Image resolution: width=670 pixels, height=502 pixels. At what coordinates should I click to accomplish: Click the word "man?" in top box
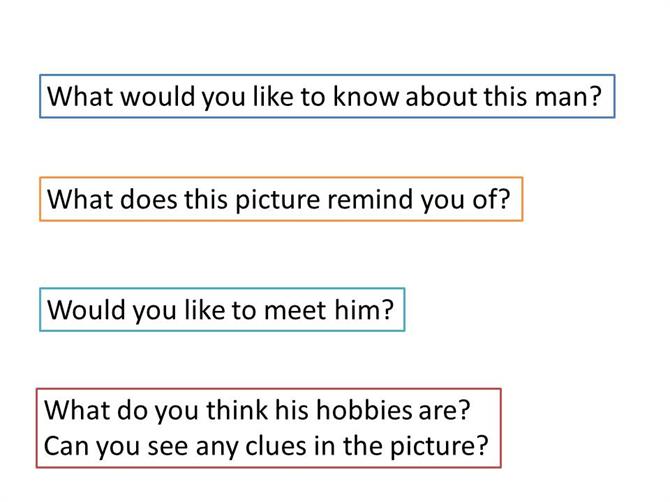click(568, 96)
